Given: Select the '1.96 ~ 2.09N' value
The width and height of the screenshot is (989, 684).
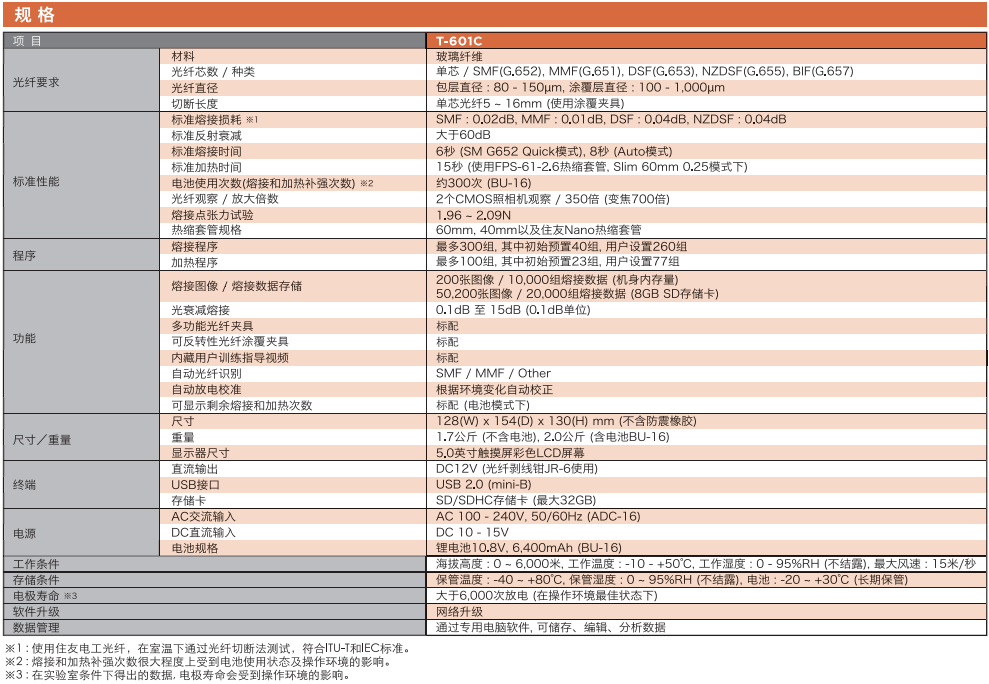Looking at the screenshot, I should tap(473, 215).
